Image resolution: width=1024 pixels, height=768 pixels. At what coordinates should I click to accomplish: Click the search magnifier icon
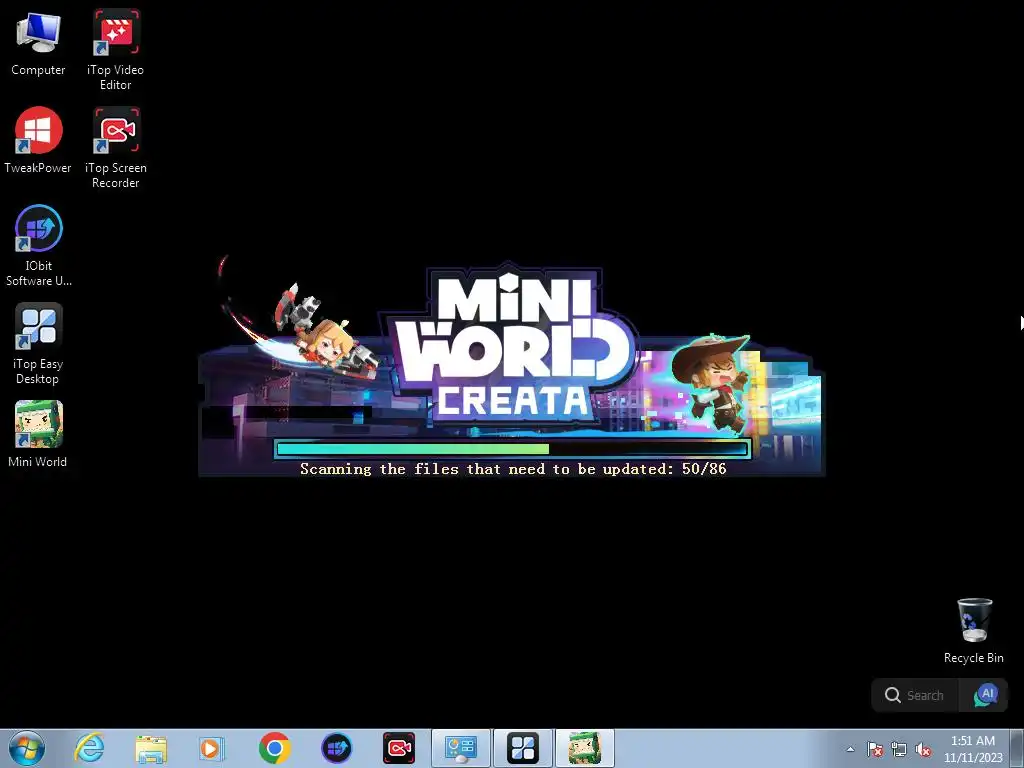click(x=893, y=696)
